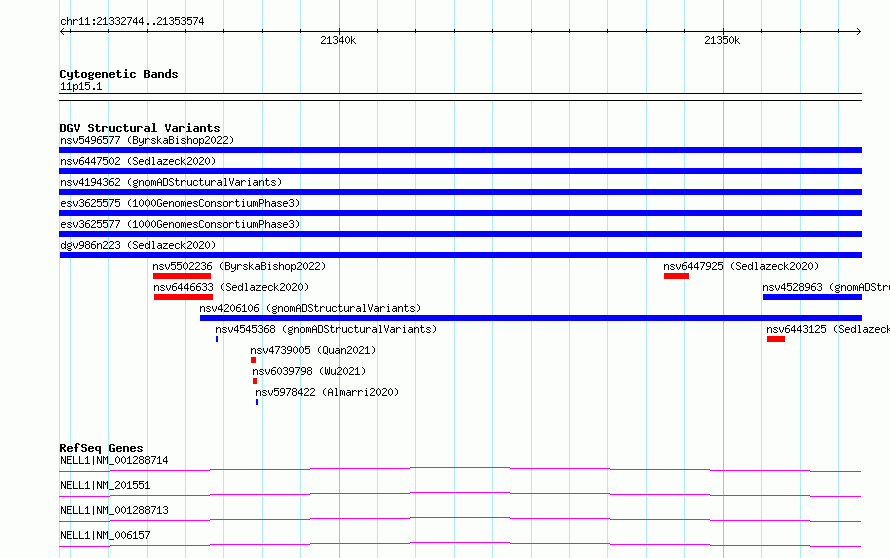Click the nsv5502236 (ByrskaBishop2022) label

[239, 266]
